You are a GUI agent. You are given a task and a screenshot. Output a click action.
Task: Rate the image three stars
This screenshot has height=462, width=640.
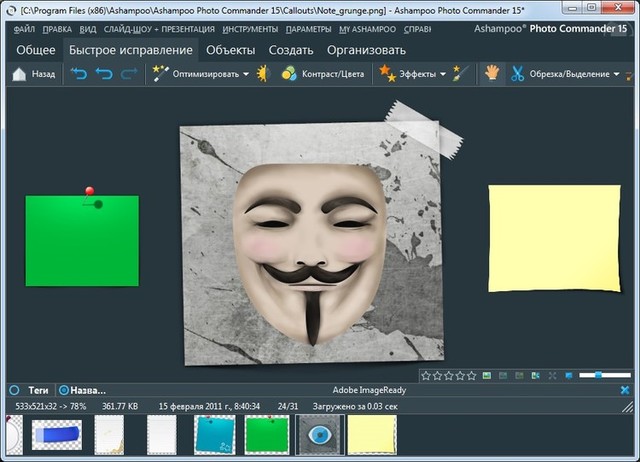tap(449, 375)
